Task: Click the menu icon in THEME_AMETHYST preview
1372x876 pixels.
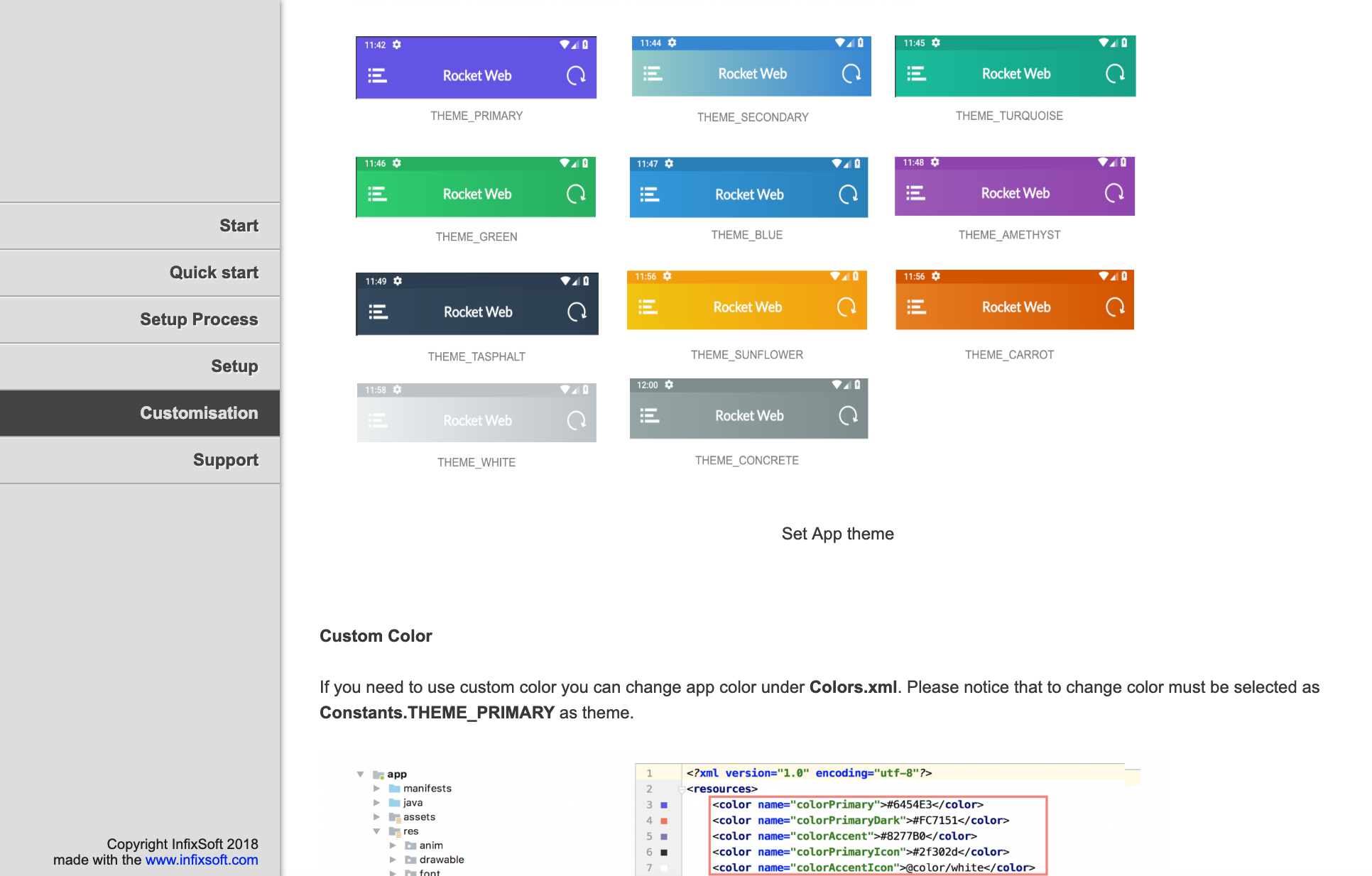Action: (x=915, y=193)
